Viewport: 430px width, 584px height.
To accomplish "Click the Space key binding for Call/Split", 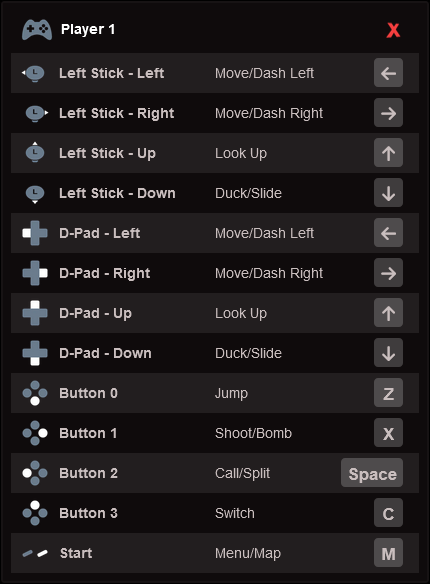I will pos(372,473).
